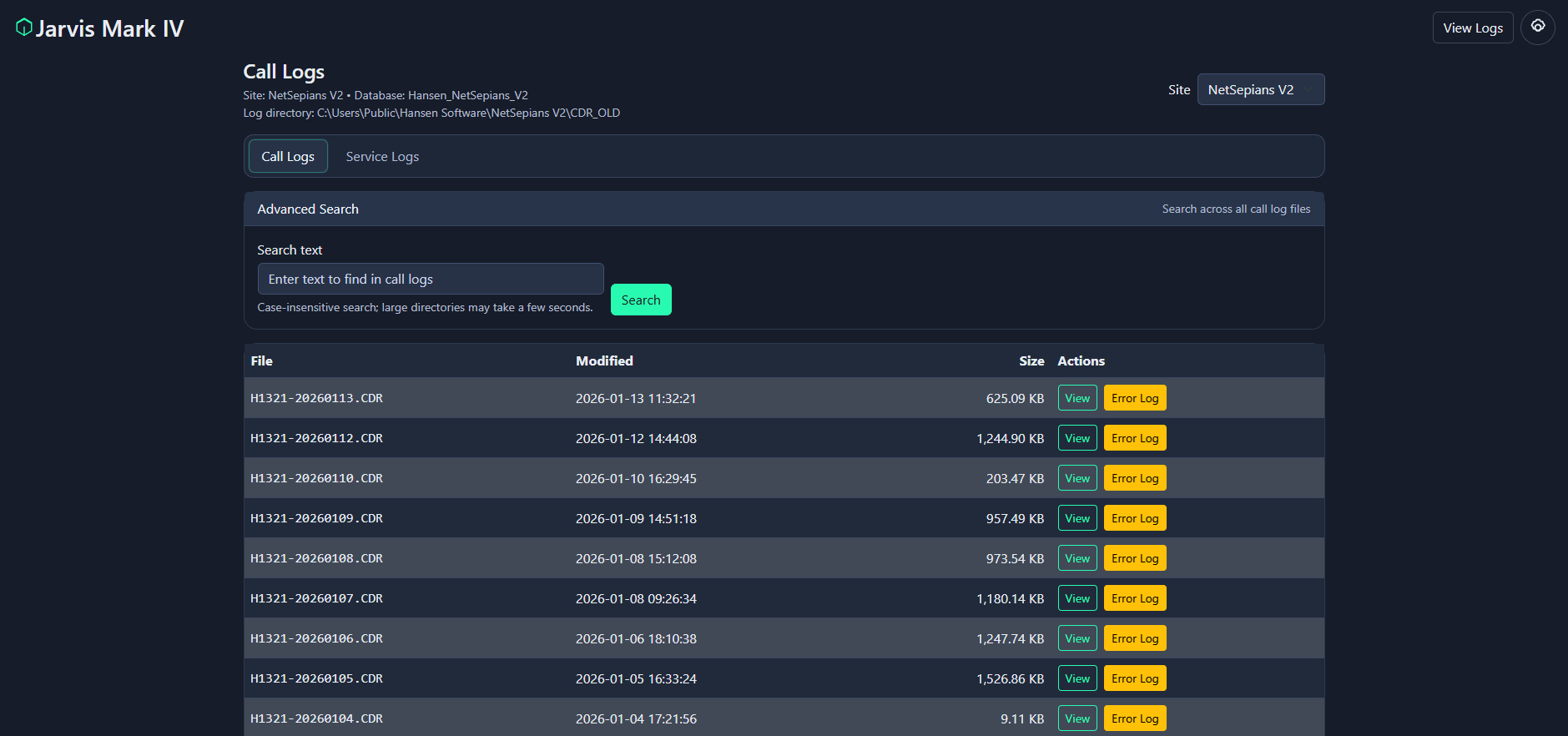Open the View Logs button in header
This screenshot has width=1568, height=736.
1472,28
